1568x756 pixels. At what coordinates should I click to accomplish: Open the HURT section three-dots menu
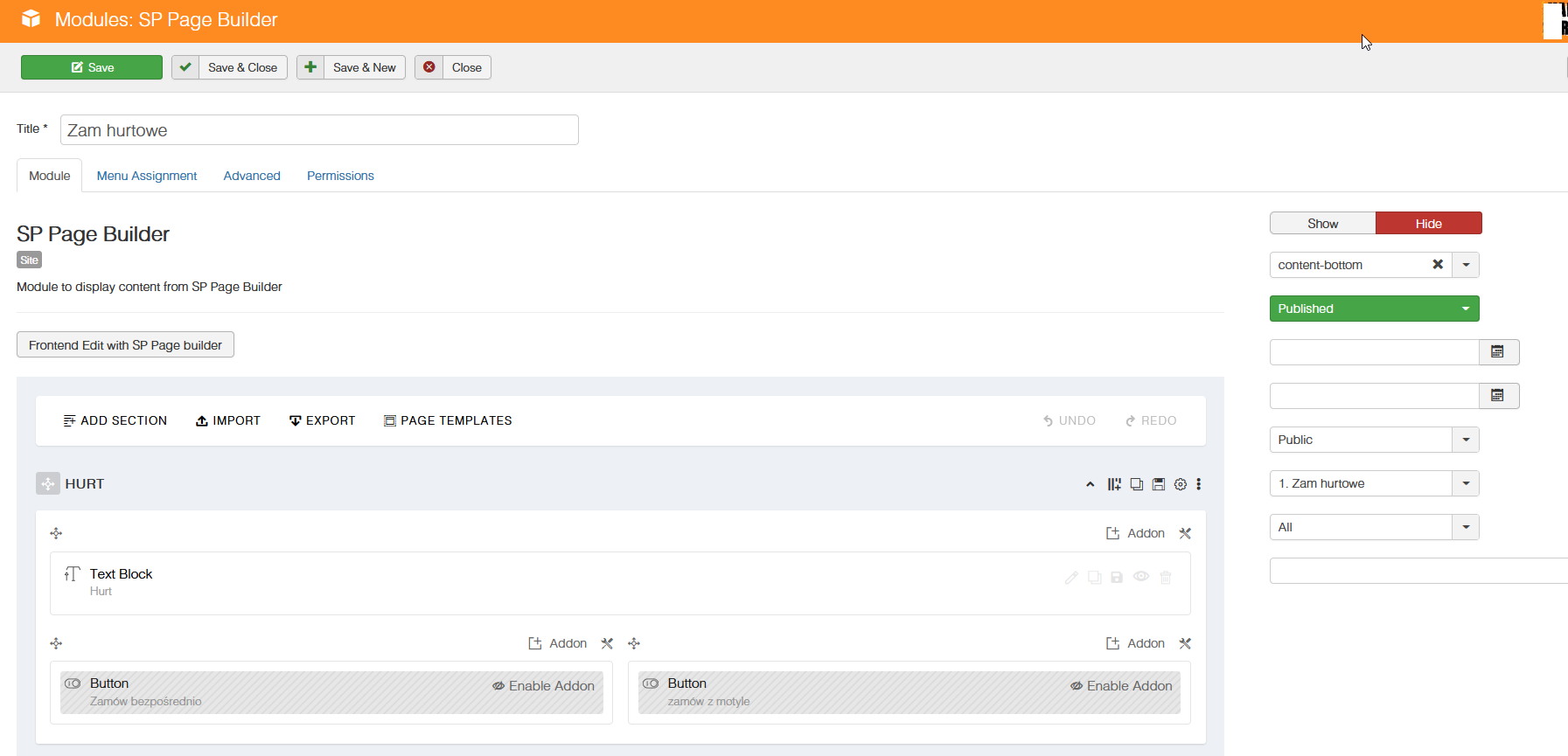[x=1198, y=484]
